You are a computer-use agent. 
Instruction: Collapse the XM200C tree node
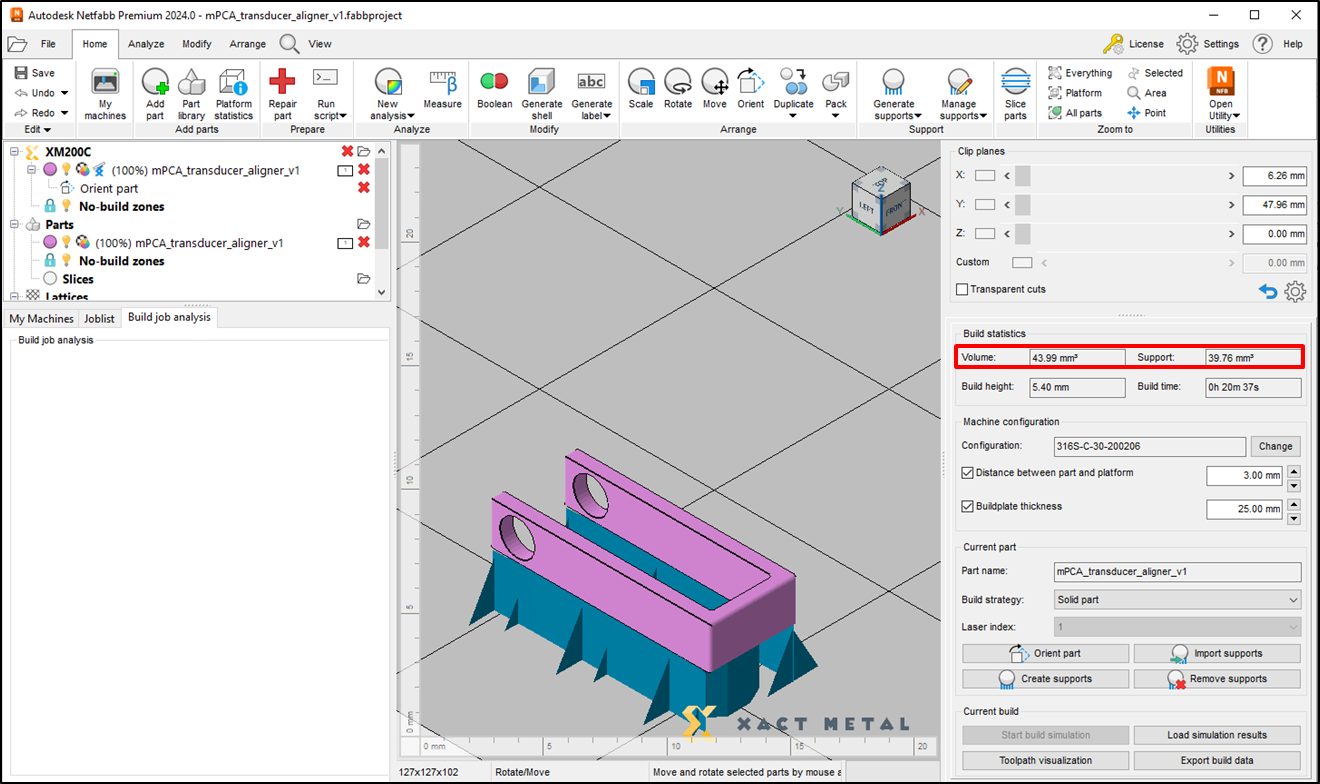[15, 152]
